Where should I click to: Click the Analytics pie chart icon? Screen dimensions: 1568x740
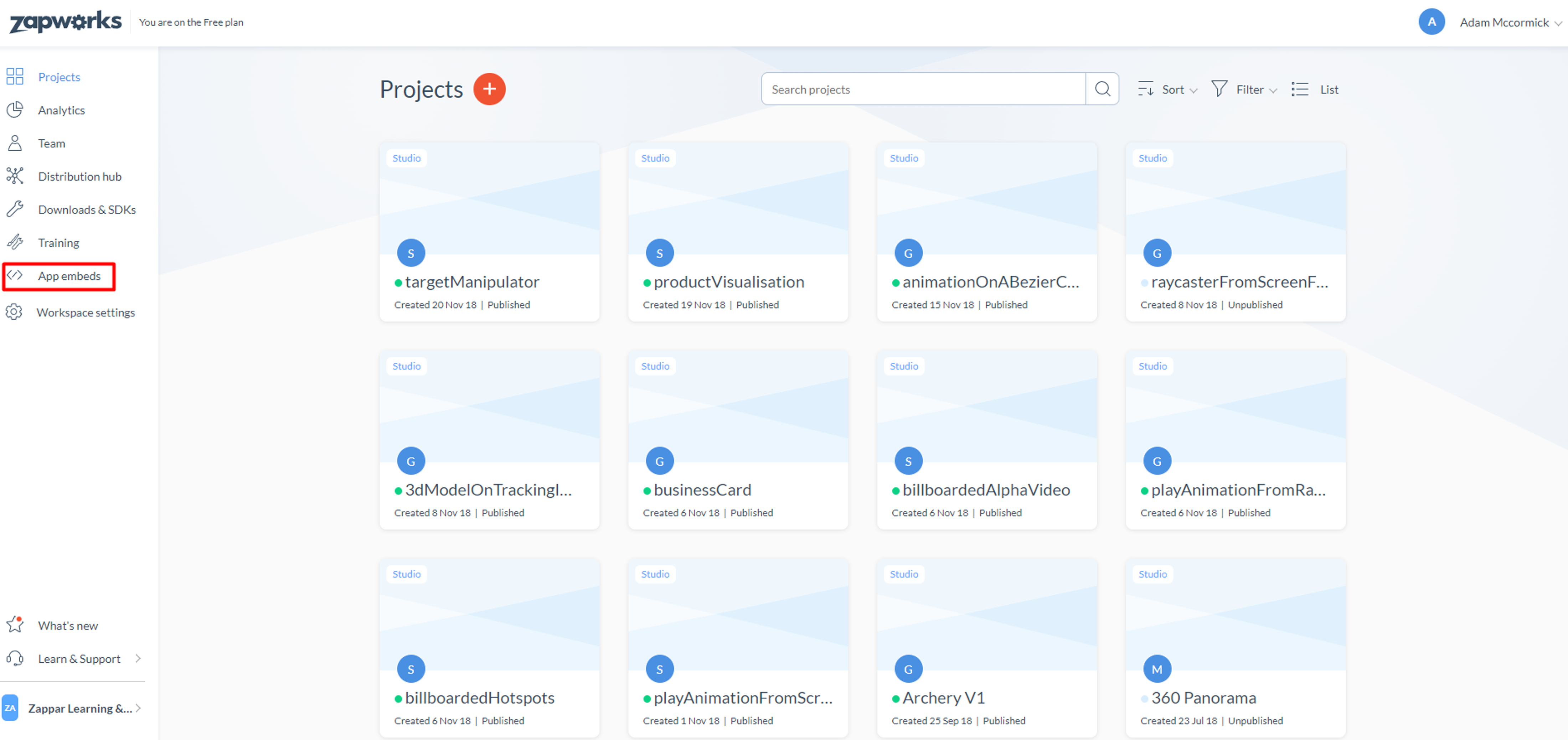coord(15,109)
